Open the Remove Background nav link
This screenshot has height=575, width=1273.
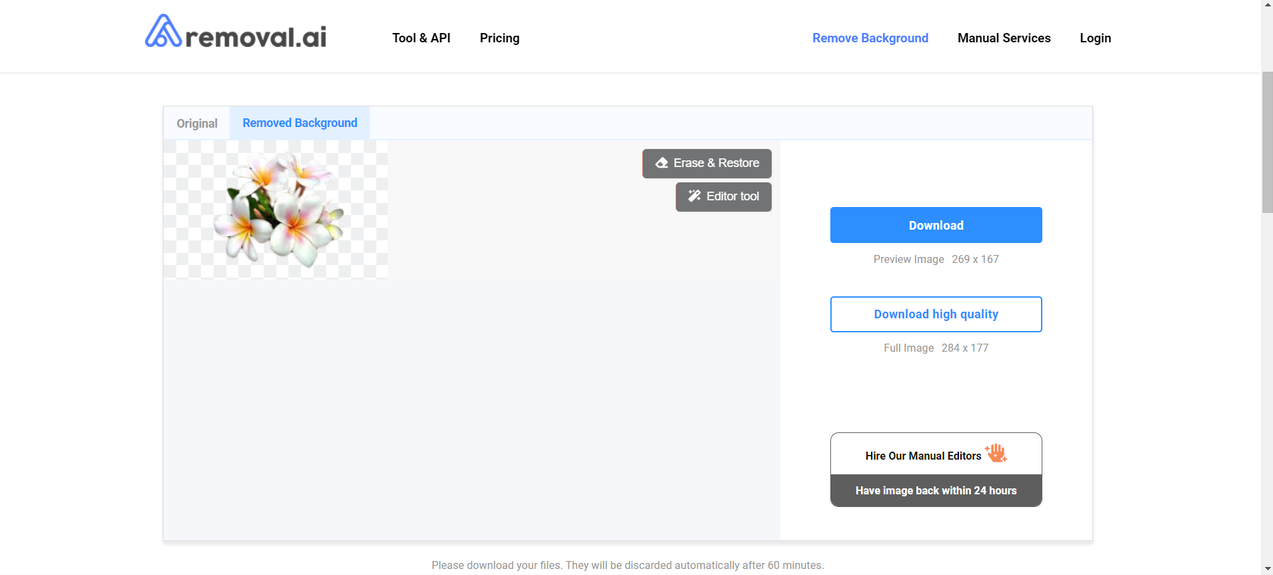[870, 38]
